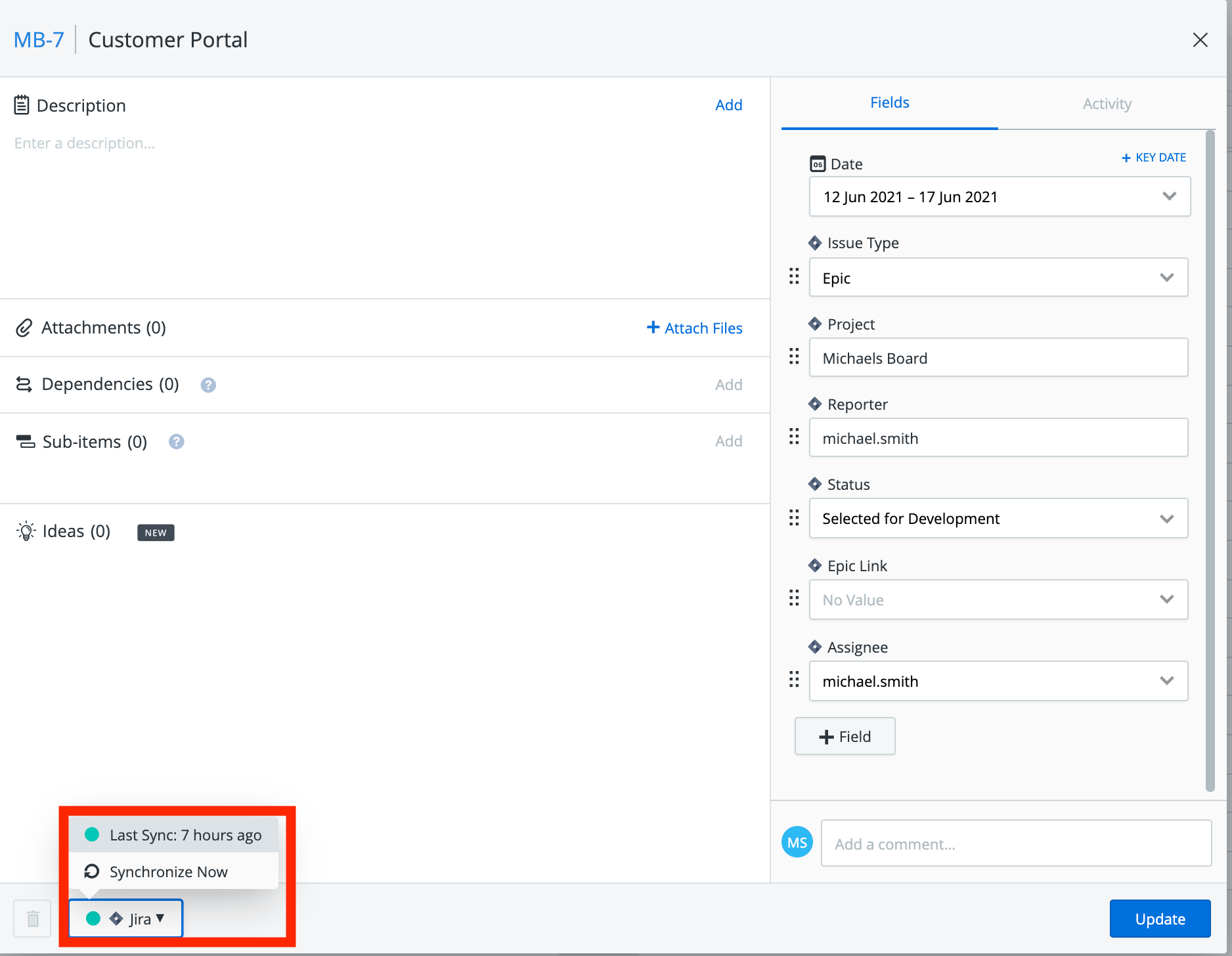Click the fields panel scrollbar

coord(1210,460)
